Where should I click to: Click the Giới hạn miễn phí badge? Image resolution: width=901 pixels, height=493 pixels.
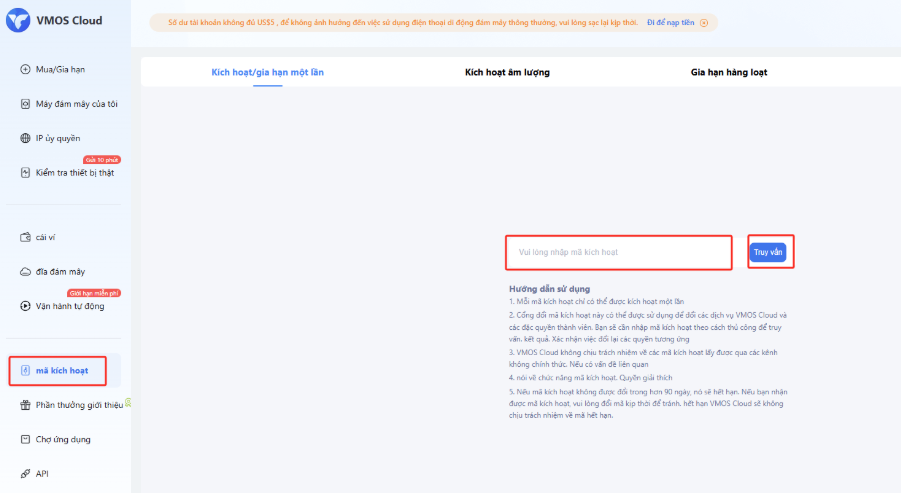[94, 293]
